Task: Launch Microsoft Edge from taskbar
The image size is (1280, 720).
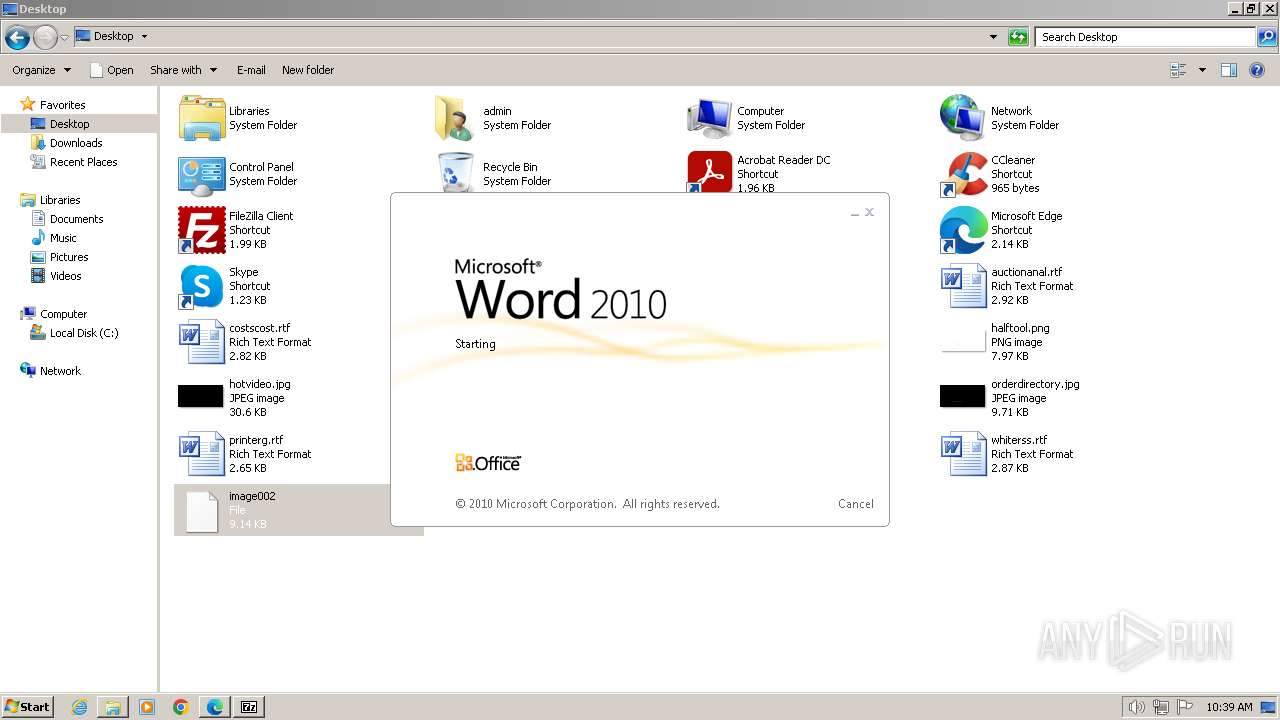Action: (215, 707)
